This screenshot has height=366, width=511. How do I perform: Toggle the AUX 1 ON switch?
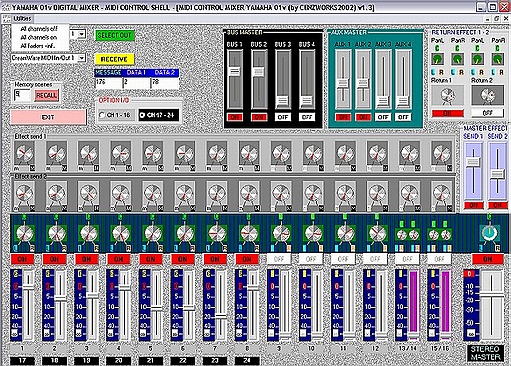click(x=343, y=117)
